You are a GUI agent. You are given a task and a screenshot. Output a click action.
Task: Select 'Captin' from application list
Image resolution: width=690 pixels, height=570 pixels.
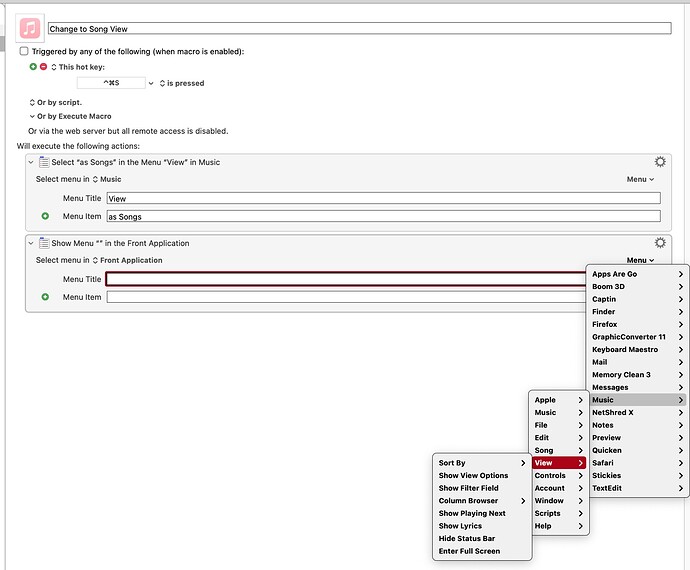click(x=637, y=299)
